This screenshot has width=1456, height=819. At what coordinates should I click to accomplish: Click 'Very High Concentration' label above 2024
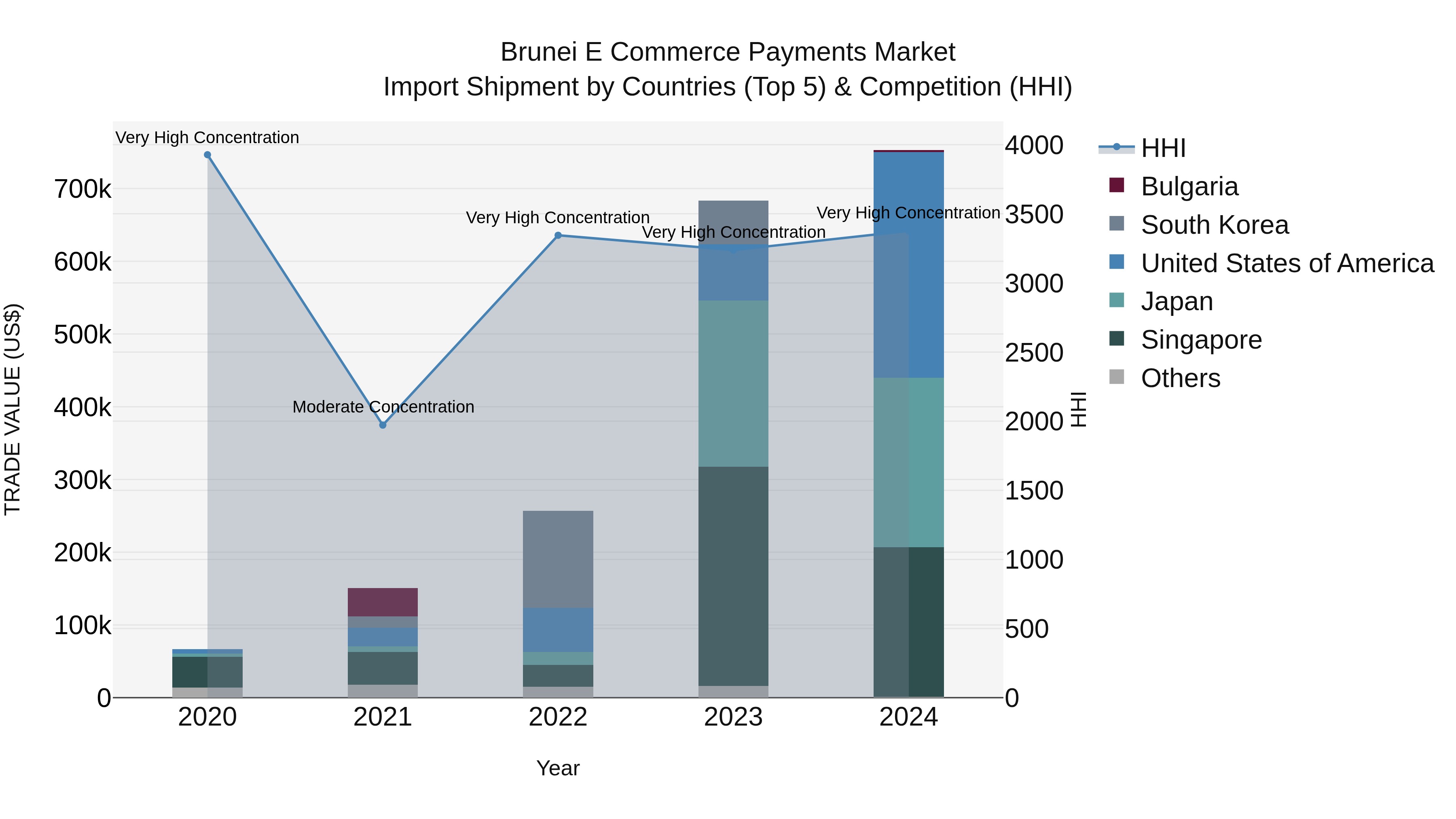(x=909, y=213)
